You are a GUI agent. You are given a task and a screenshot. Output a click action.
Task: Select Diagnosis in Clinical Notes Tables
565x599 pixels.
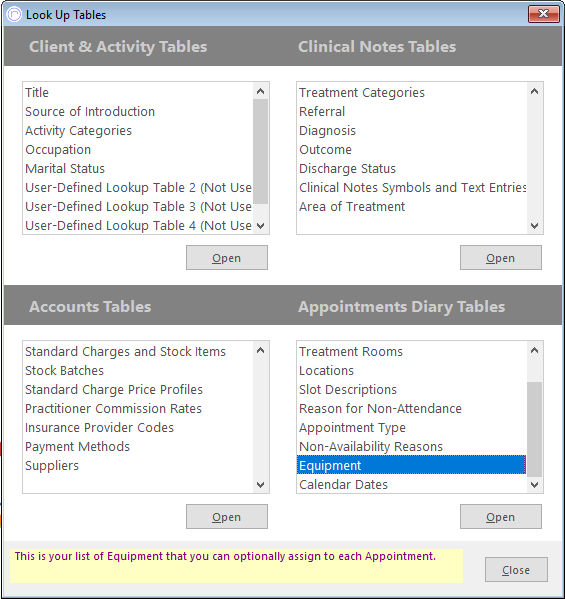click(327, 131)
